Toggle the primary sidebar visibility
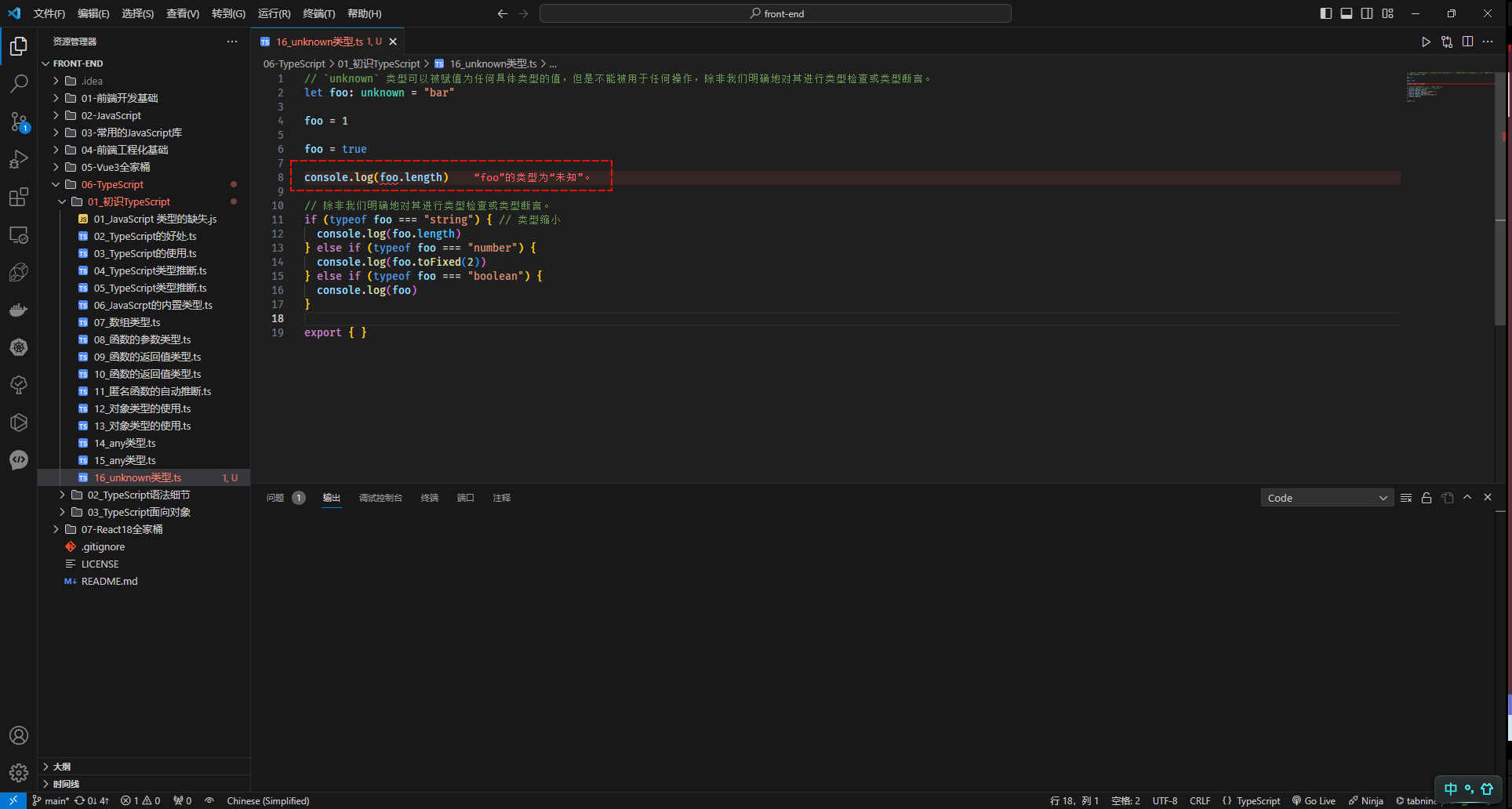The height and width of the screenshot is (809, 1512). coord(1325,13)
